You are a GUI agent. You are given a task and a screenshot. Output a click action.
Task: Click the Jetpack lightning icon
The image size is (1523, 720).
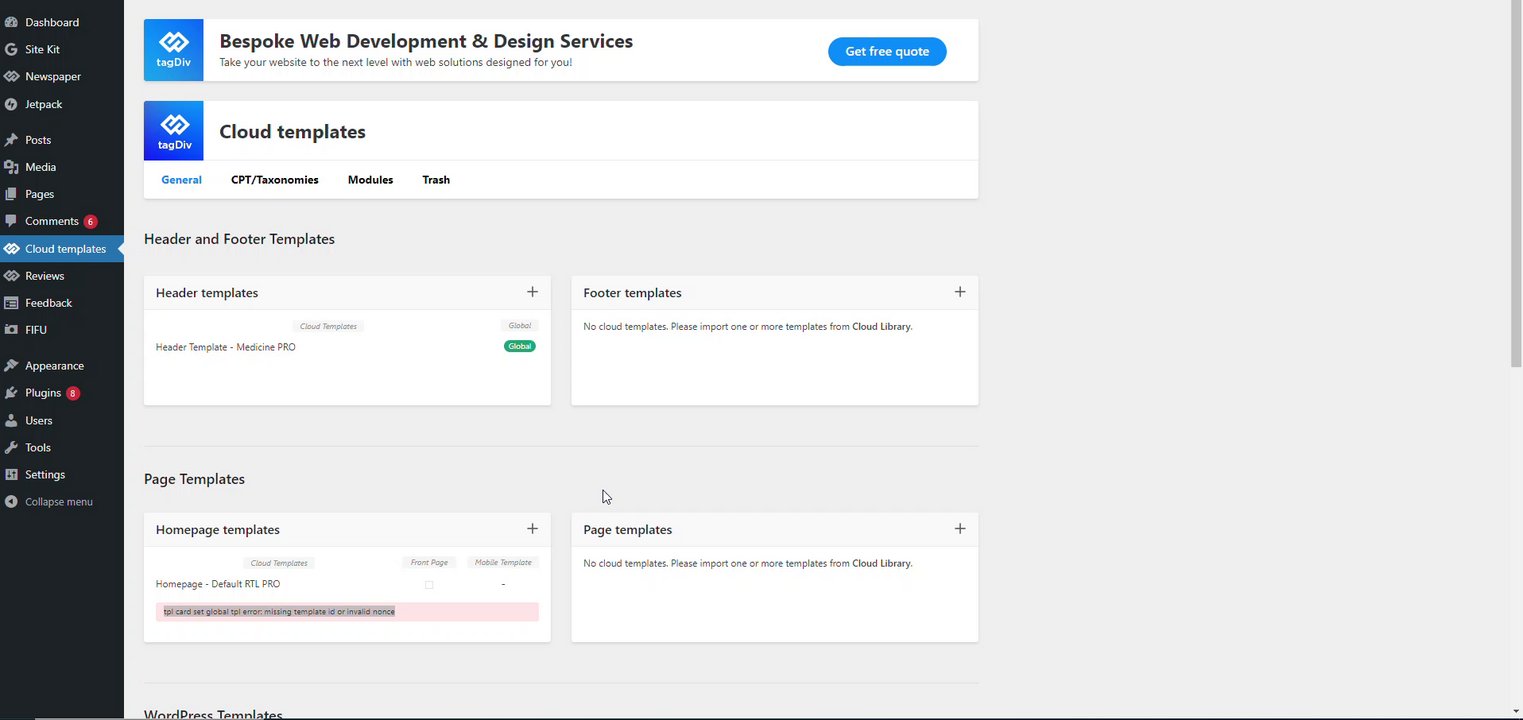tap(11, 104)
